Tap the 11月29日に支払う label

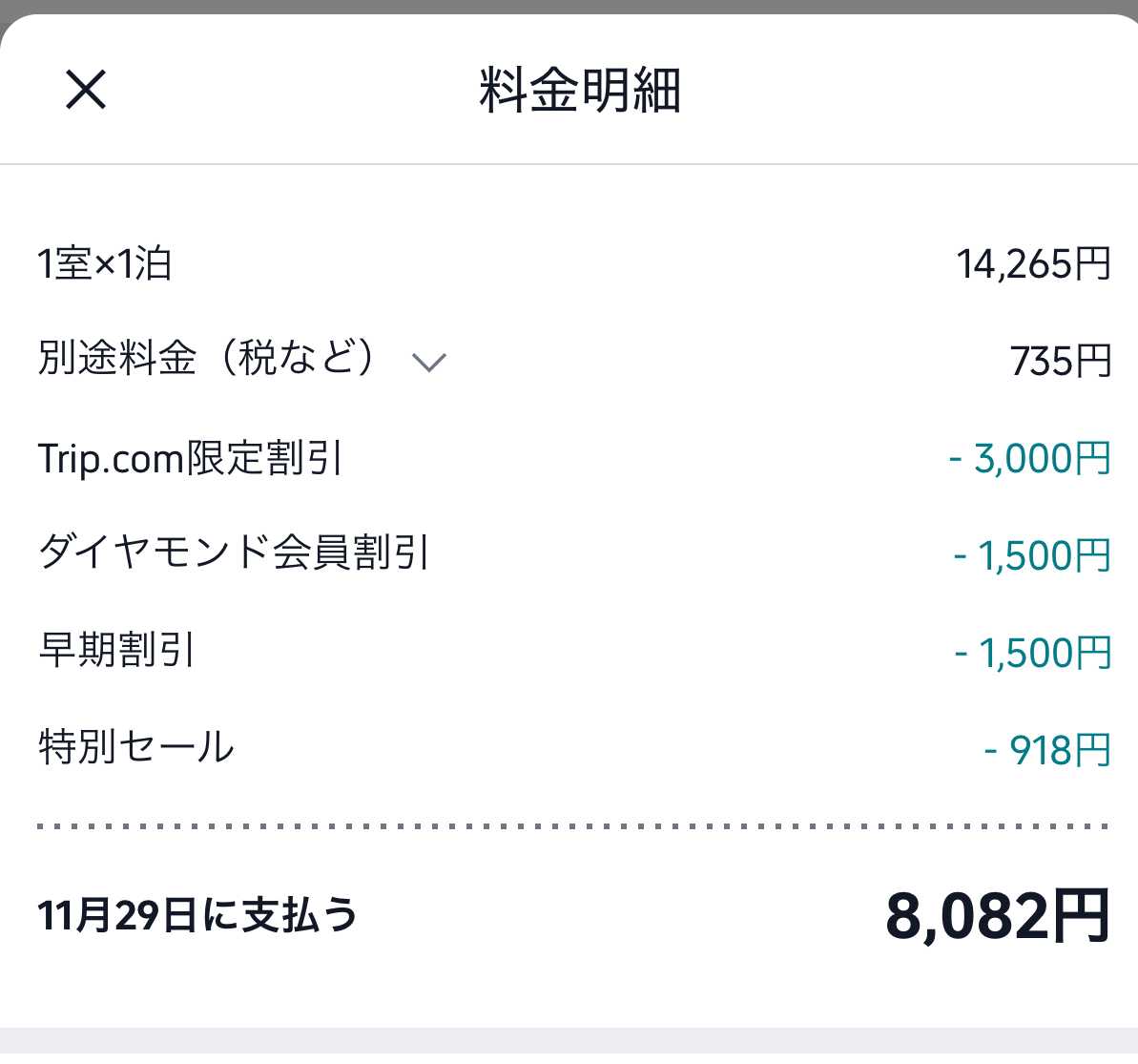197,915
